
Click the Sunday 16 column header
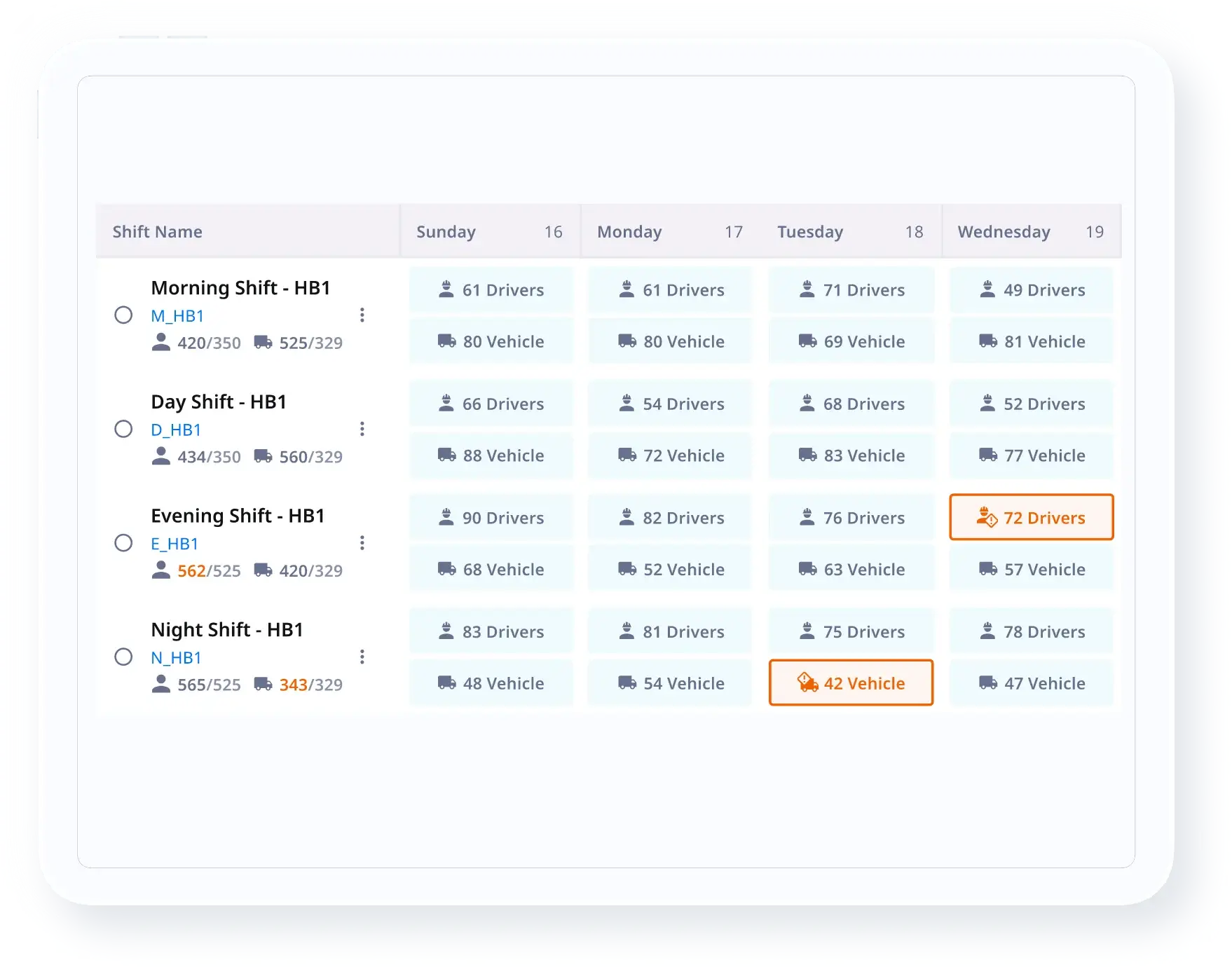point(489,232)
